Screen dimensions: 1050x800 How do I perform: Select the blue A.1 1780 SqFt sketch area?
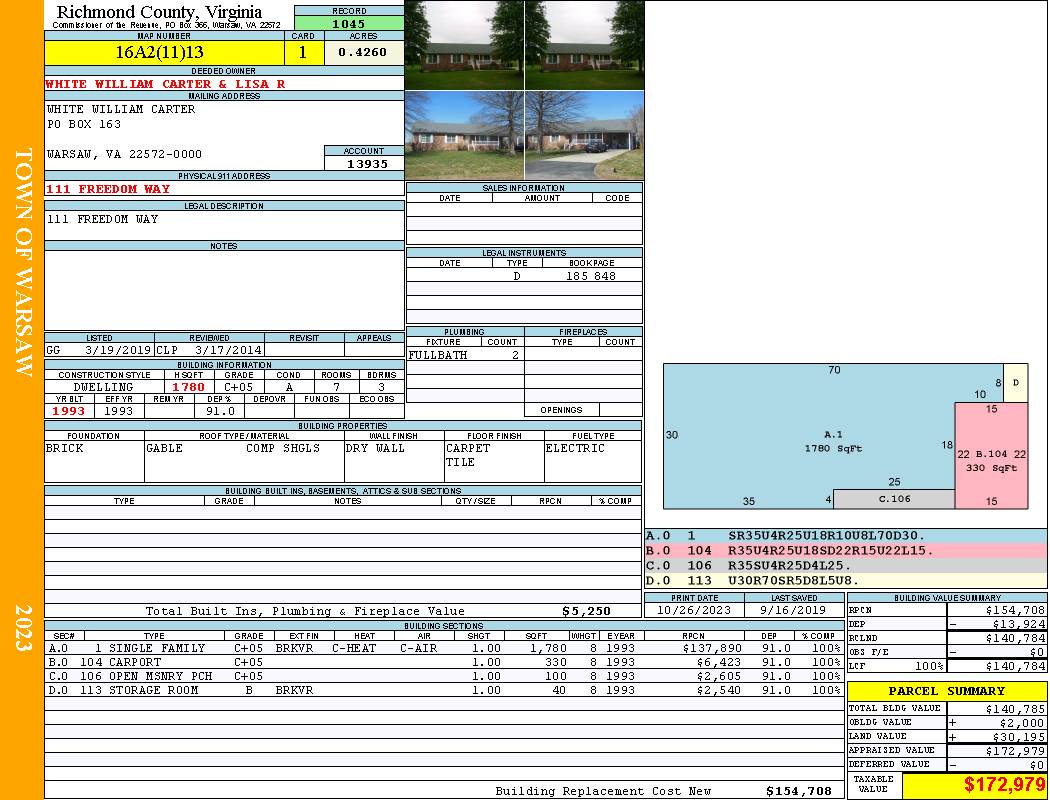800,430
